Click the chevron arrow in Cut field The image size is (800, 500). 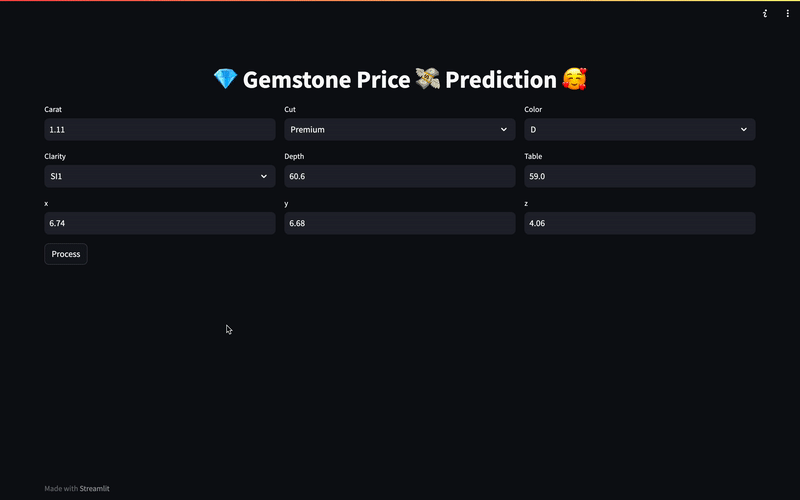(504, 130)
